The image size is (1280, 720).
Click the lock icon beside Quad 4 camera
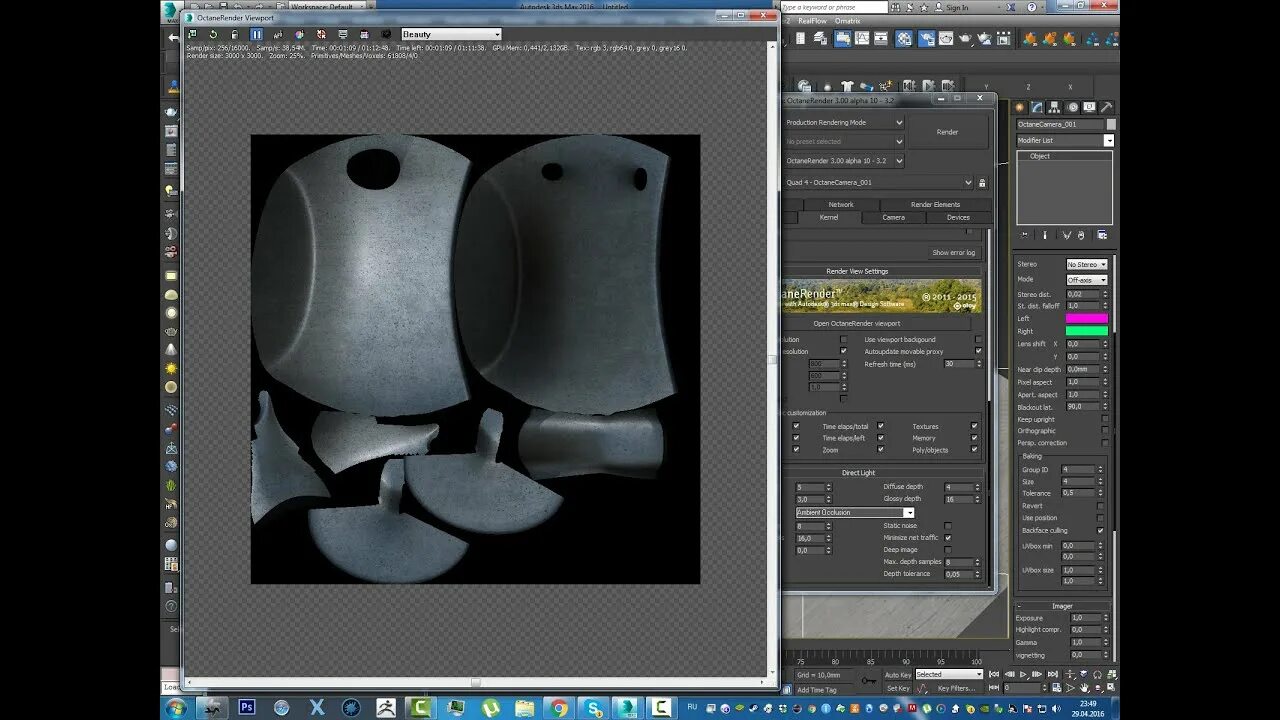[x=982, y=183]
